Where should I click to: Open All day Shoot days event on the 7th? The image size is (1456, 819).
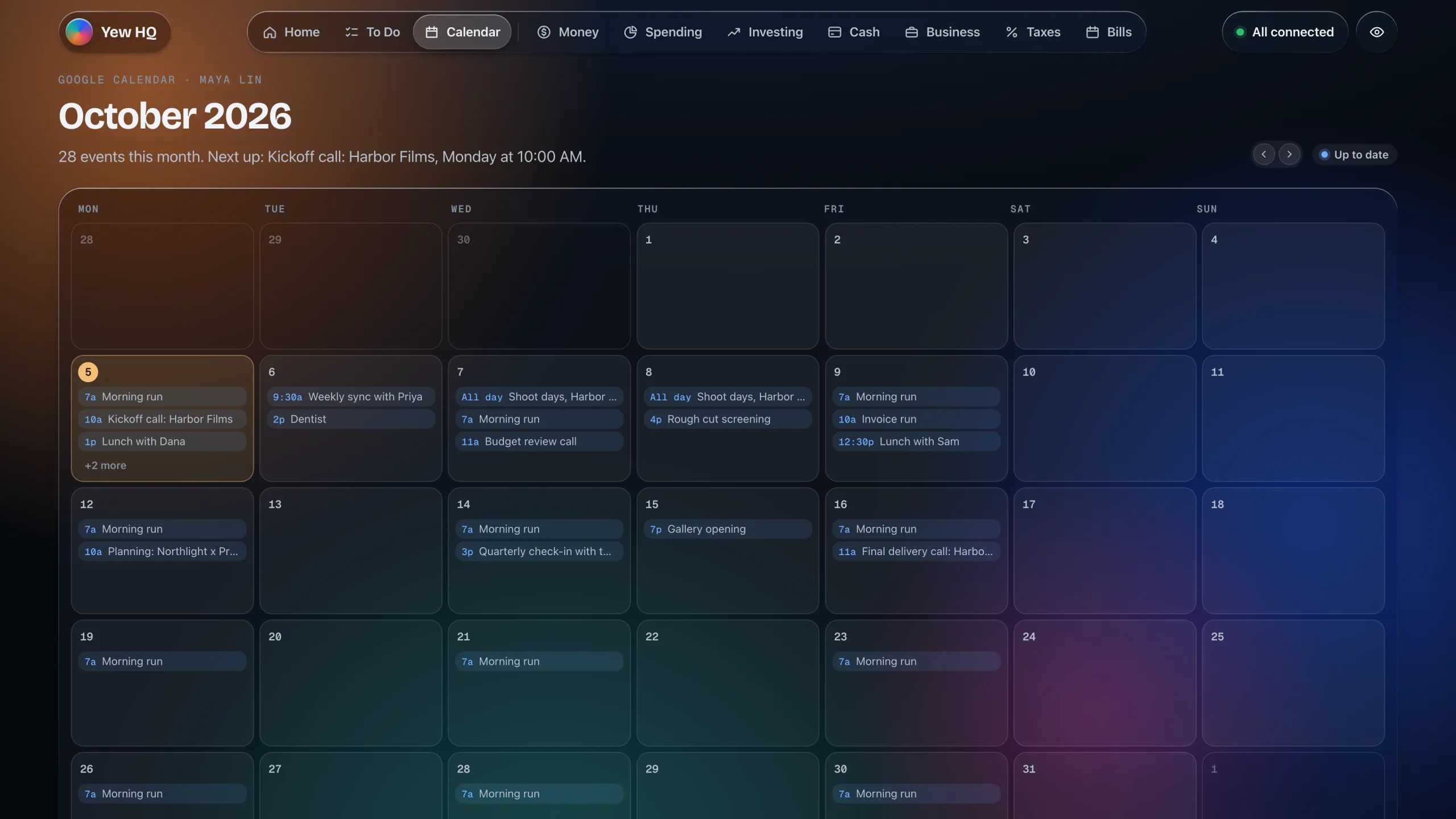point(539,397)
